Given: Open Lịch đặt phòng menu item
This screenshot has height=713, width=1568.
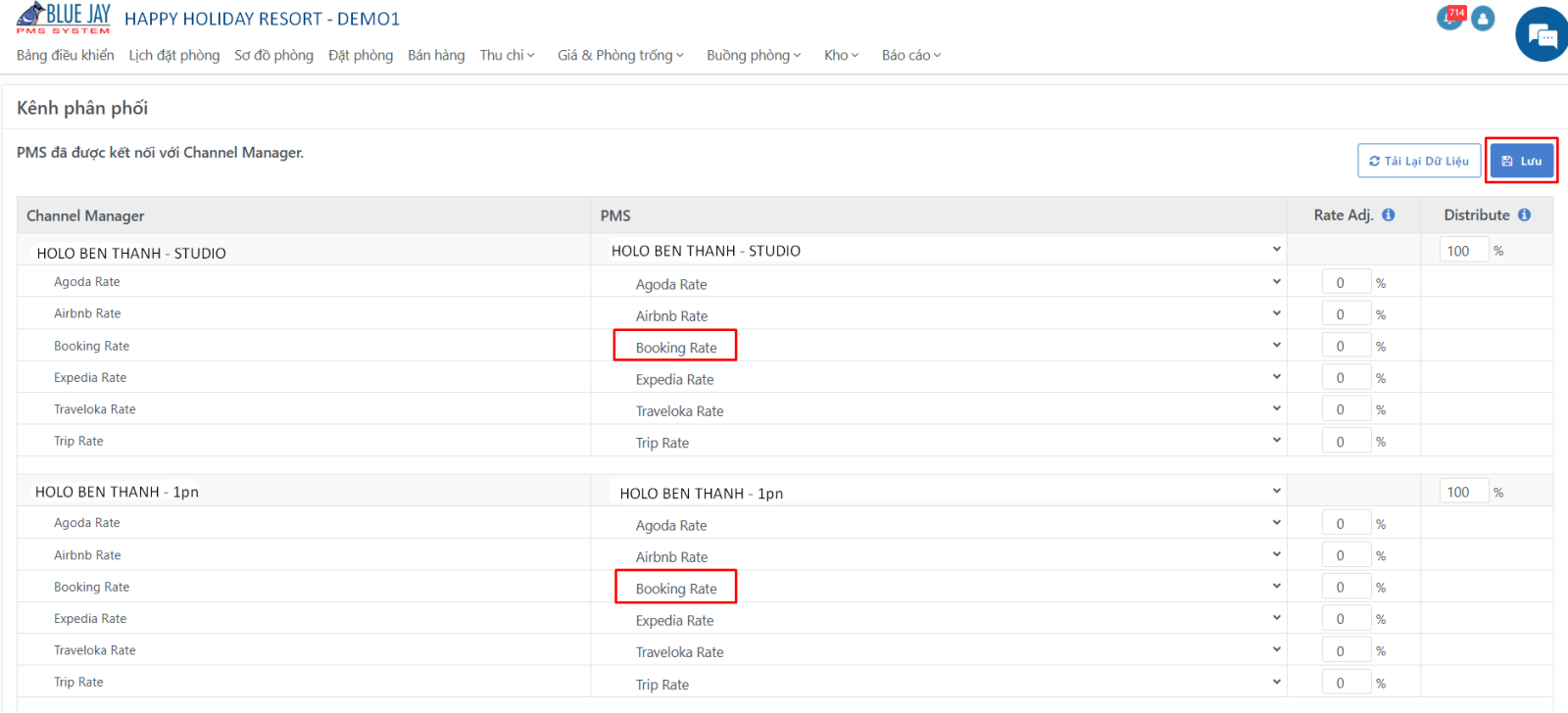Looking at the screenshot, I should point(174,56).
